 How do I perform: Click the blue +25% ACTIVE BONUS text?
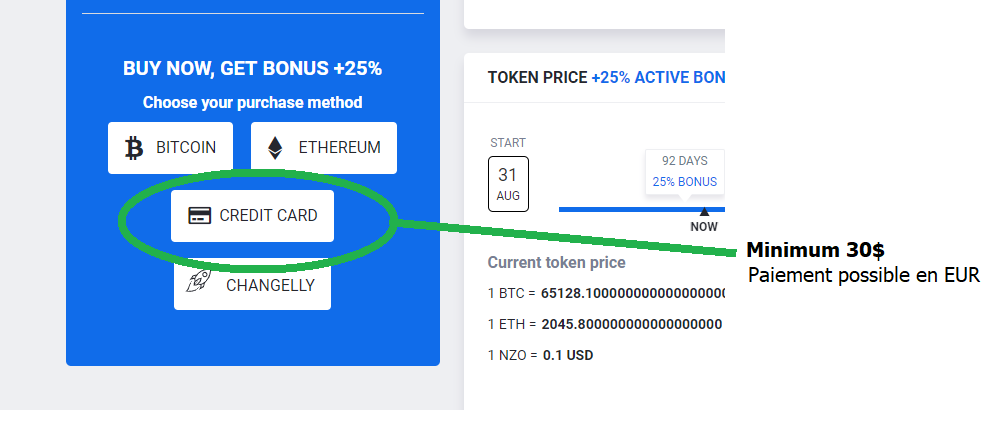pyautogui.click(x=657, y=78)
